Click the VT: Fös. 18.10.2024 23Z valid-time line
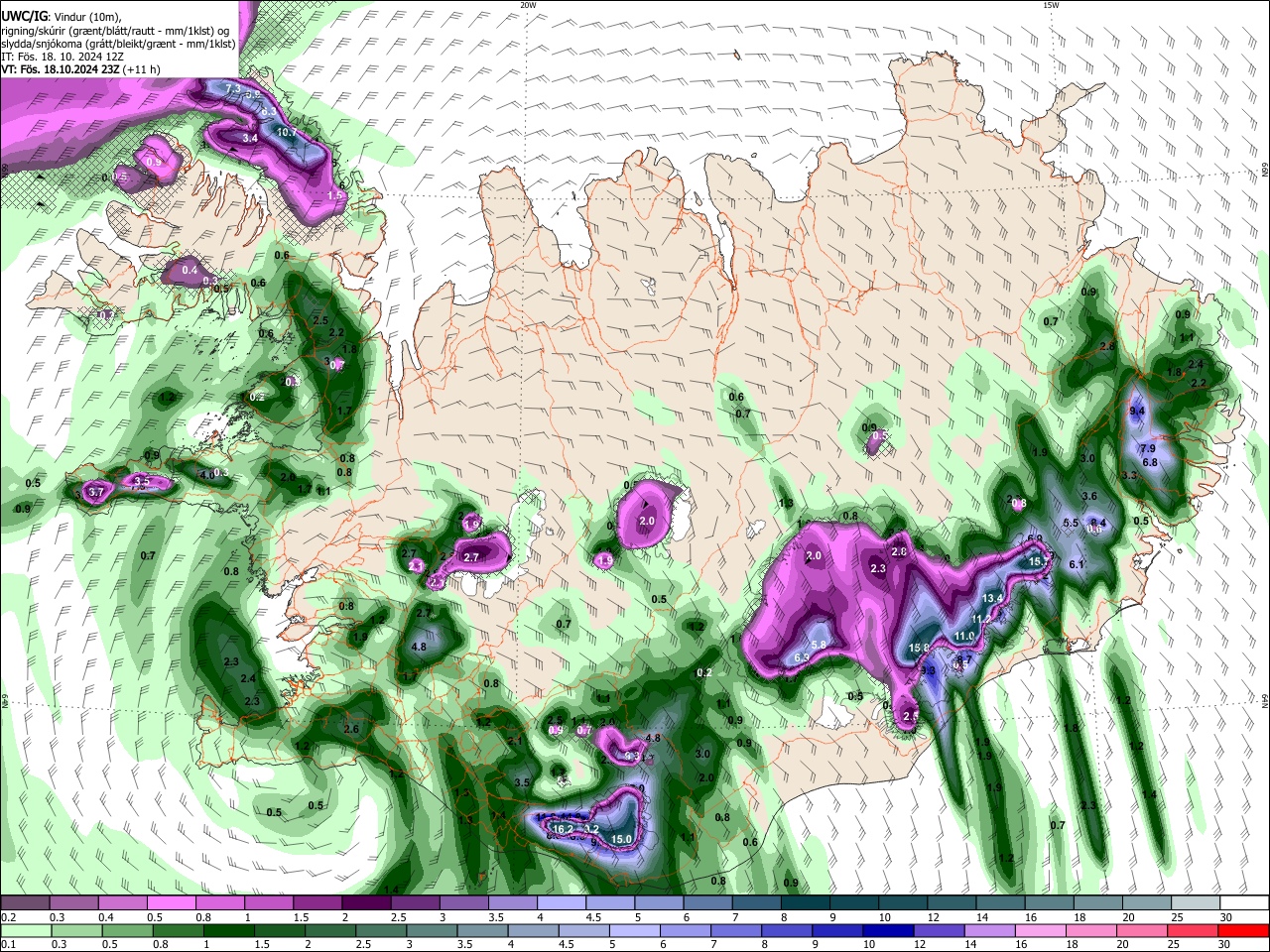 80,69
